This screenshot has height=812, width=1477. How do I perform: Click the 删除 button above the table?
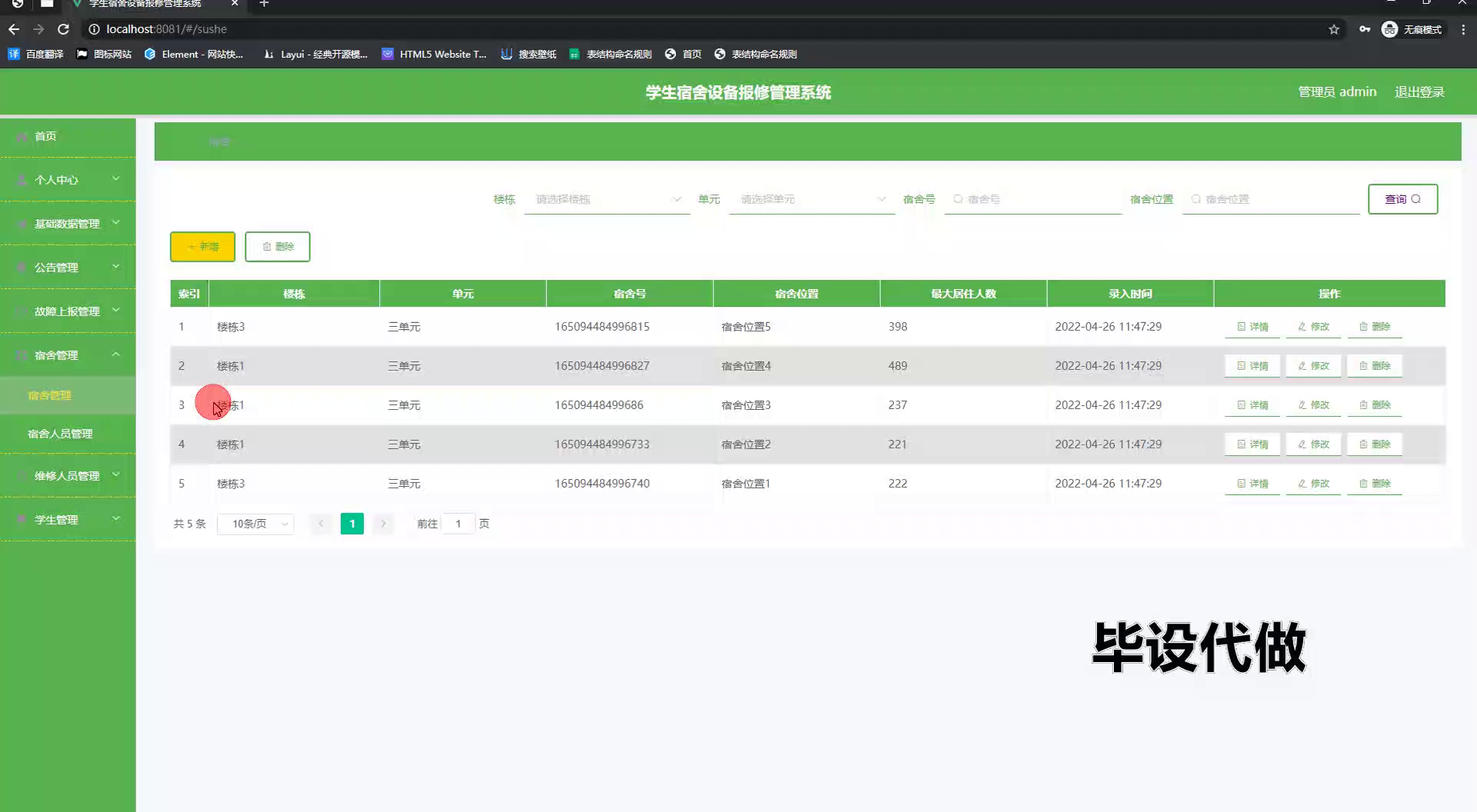(x=278, y=247)
